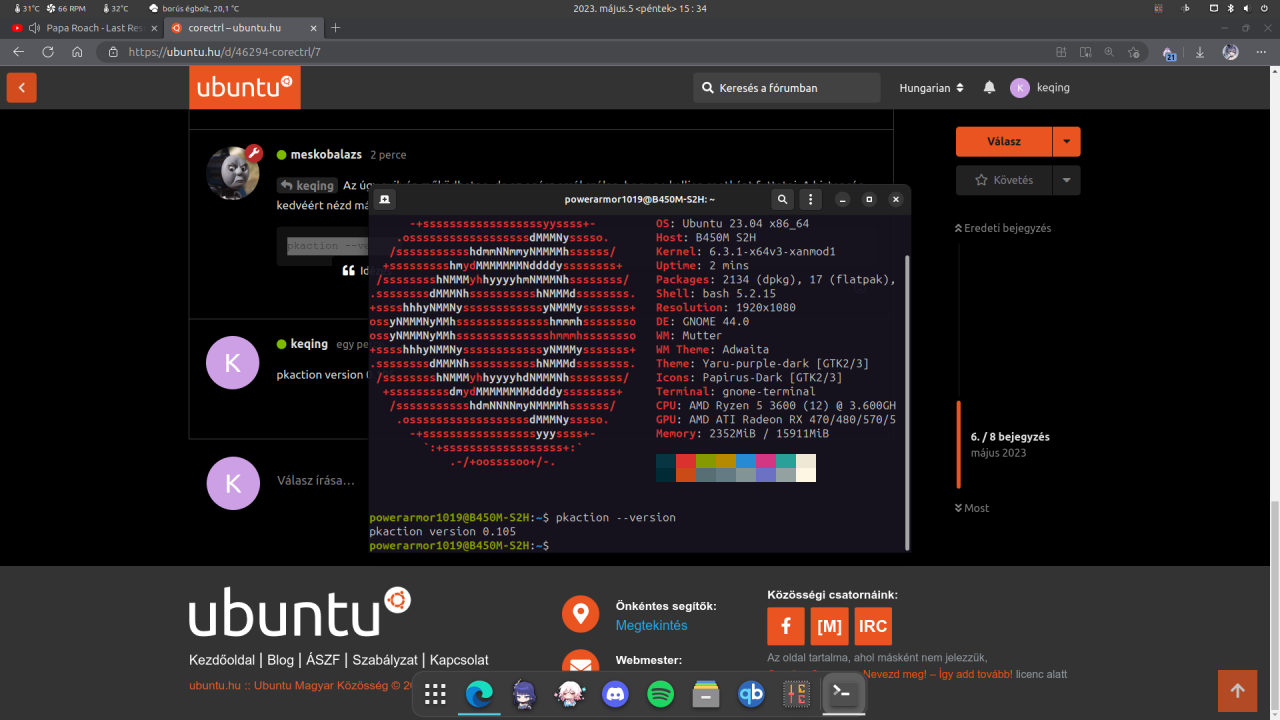The width and height of the screenshot is (1280, 720).
Task: Click the date and time in top bar
Action: click(x=640, y=8)
